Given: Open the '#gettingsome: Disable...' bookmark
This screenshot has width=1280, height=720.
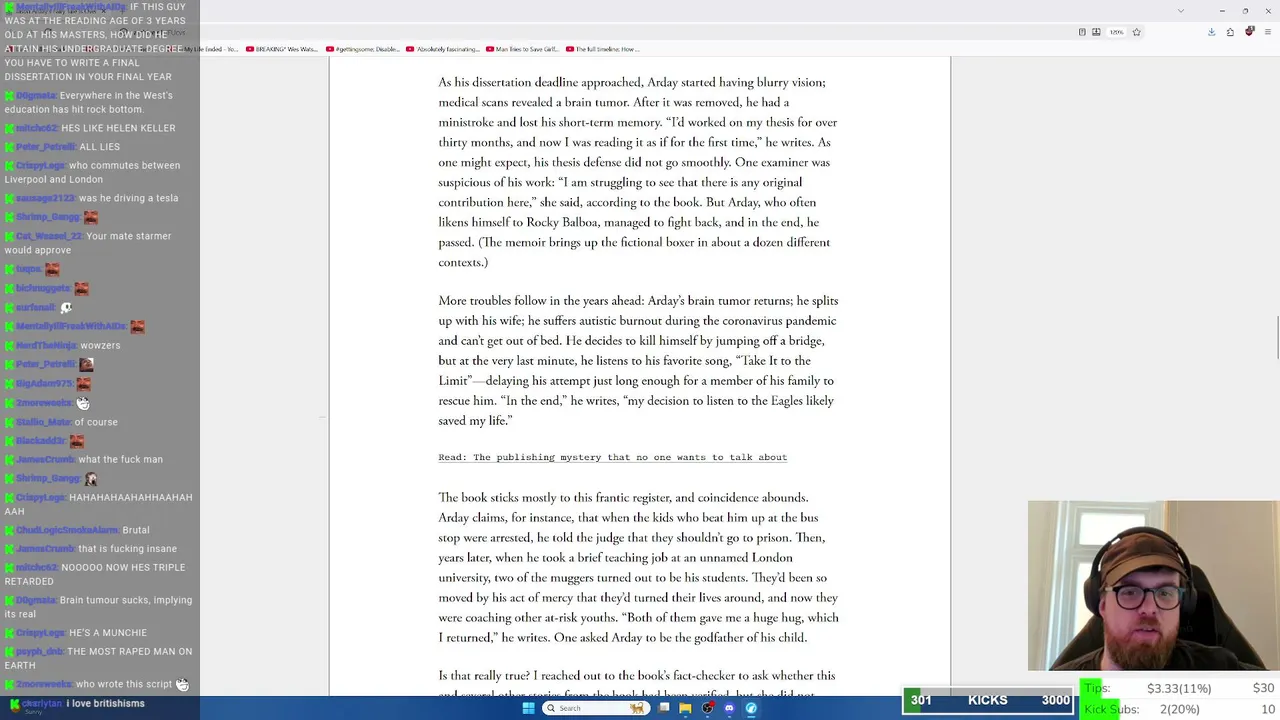Looking at the screenshot, I should (x=362, y=49).
